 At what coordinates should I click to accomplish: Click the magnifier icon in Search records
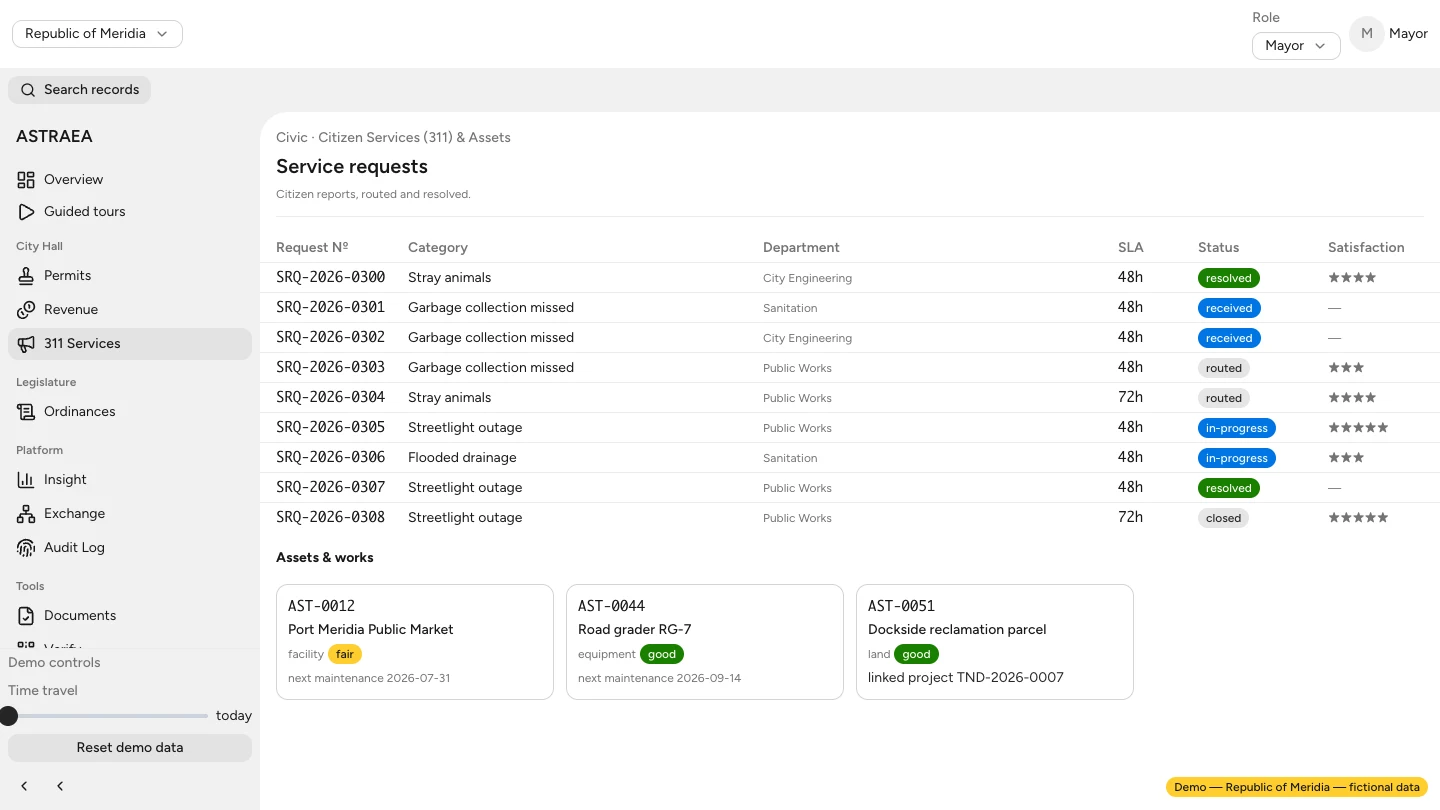(28, 90)
